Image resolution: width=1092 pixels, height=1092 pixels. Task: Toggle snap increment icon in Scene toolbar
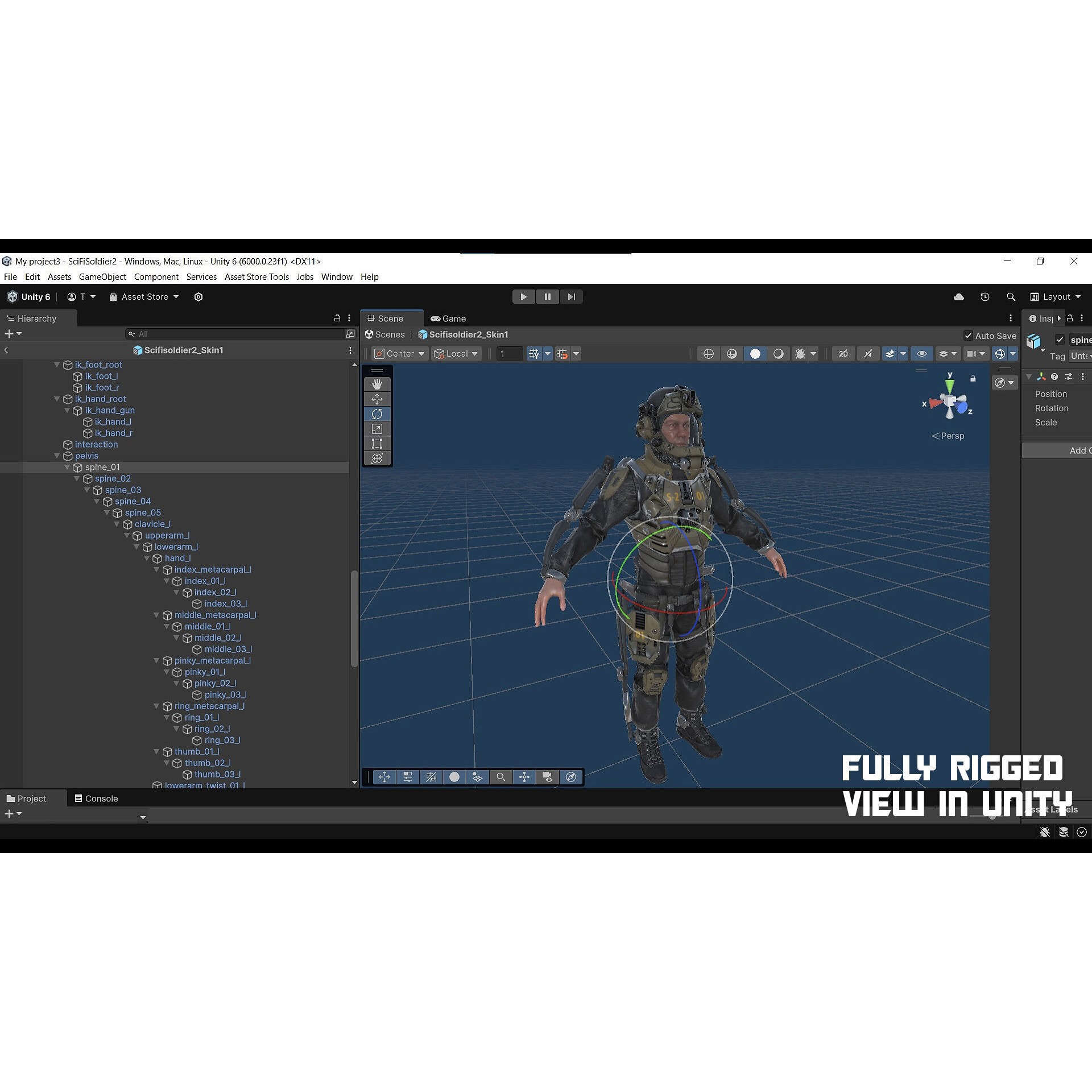pyautogui.click(x=562, y=354)
